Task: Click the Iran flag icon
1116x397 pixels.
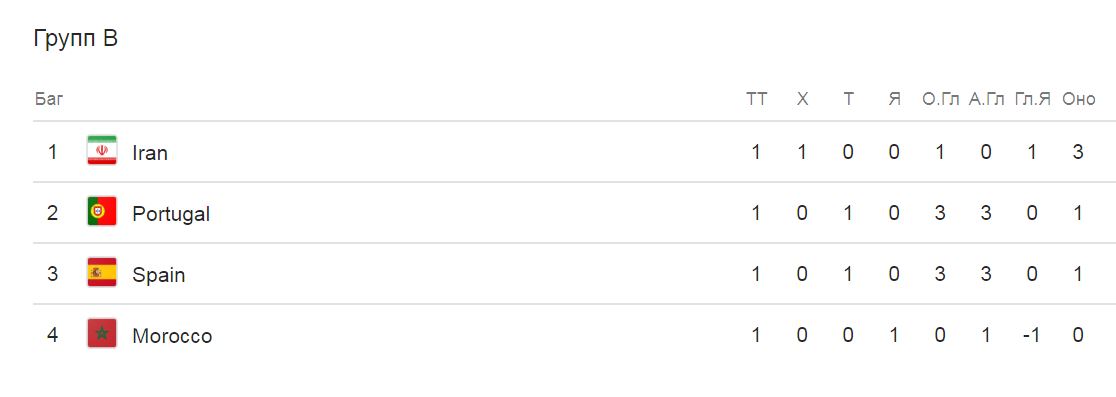Action: coord(102,151)
